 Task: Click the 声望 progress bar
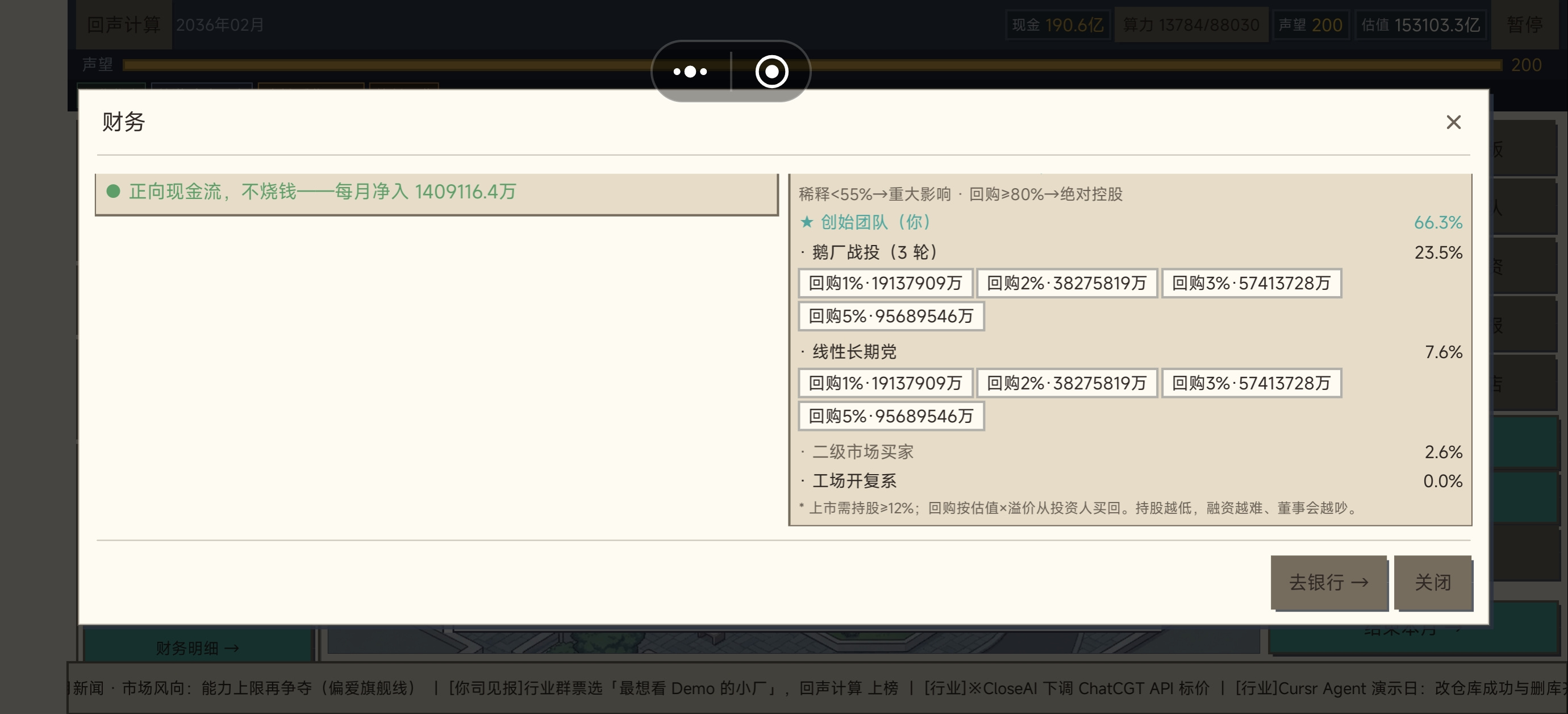tap(812, 65)
